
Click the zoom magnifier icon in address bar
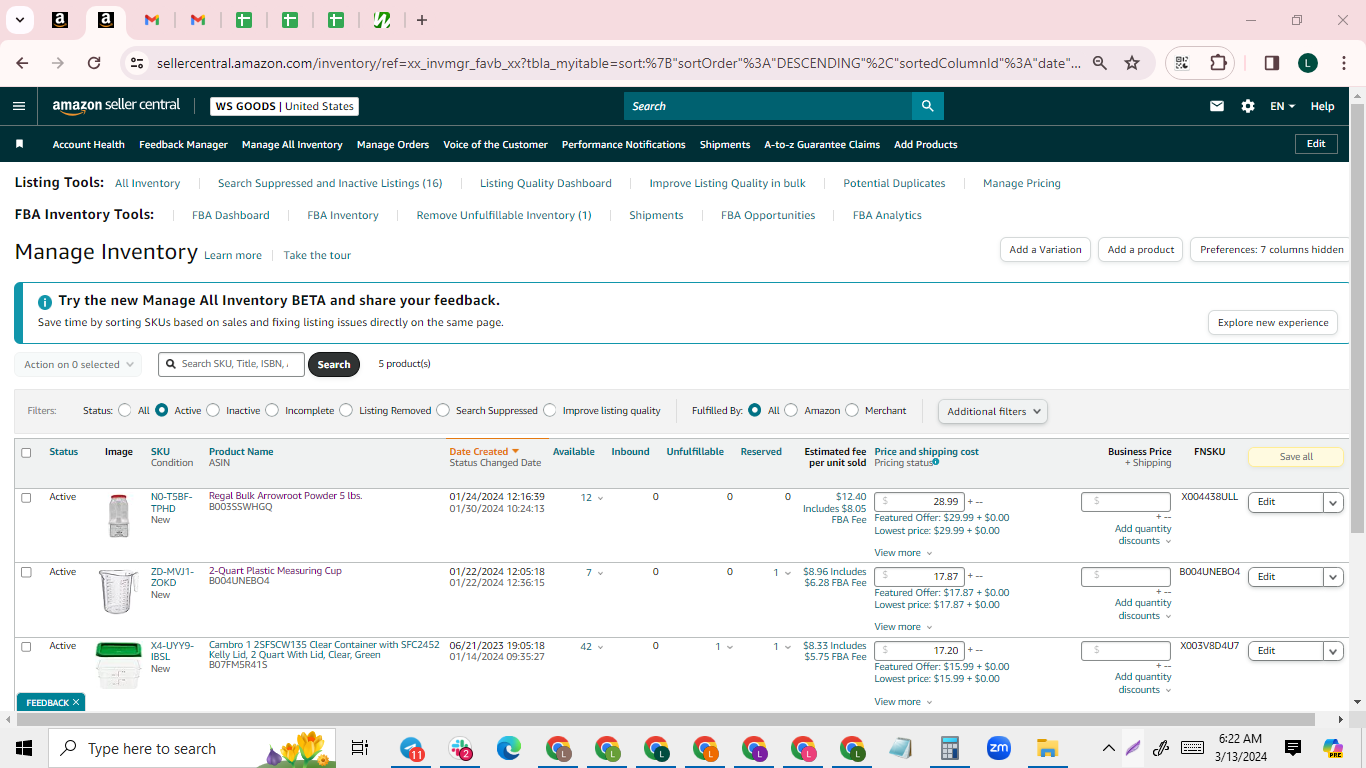pyautogui.click(x=1100, y=63)
